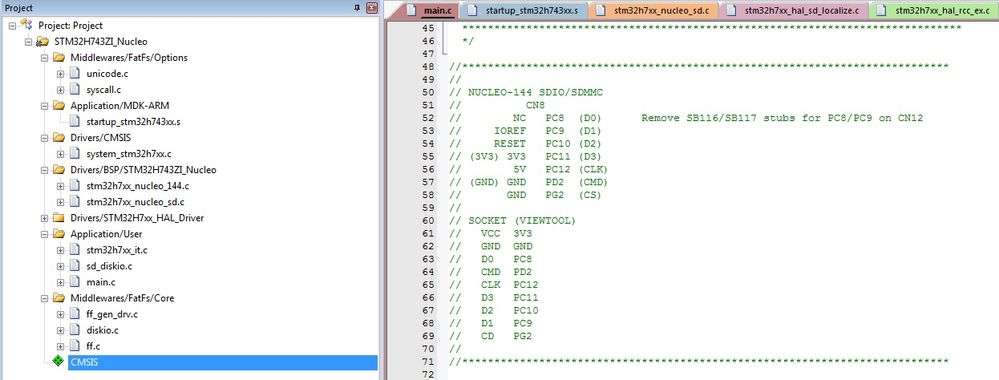Expand sd_diskio.c include dependencies
The width and height of the screenshot is (999, 380).
61,266
